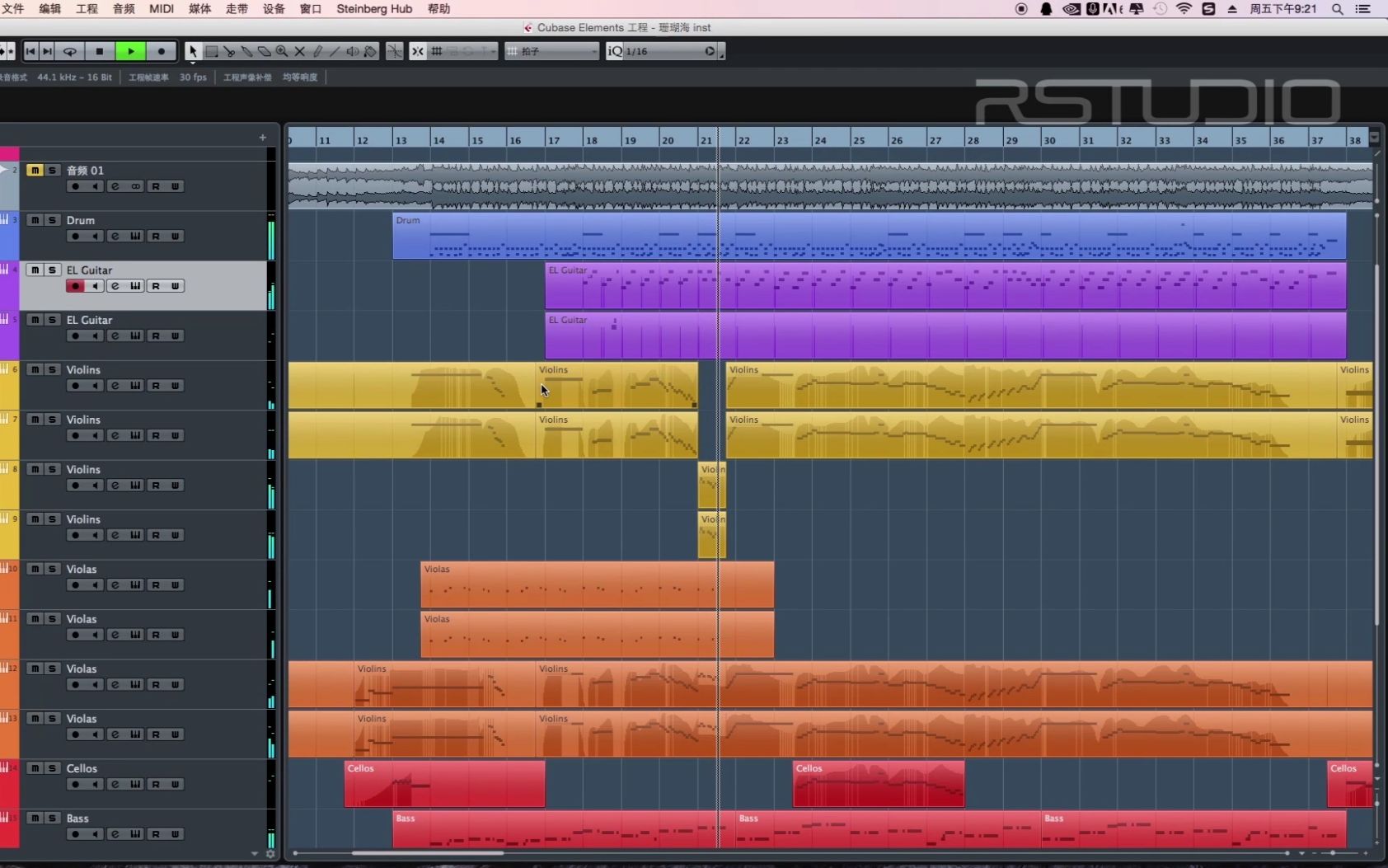Select the Color paint bucket tool
Image resolution: width=1388 pixels, height=868 pixels.
pyautogui.click(x=370, y=51)
